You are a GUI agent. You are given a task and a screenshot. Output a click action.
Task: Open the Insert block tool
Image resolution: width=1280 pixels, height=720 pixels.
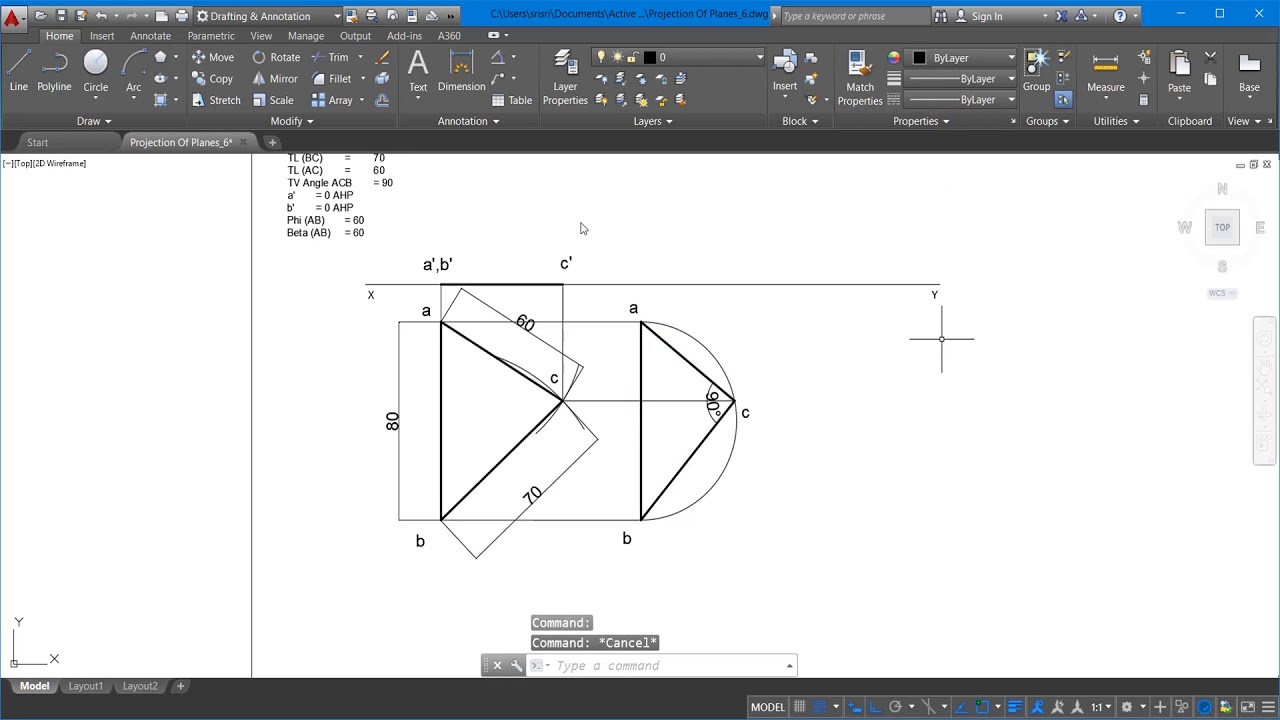pyautogui.click(x=785, y=70)
